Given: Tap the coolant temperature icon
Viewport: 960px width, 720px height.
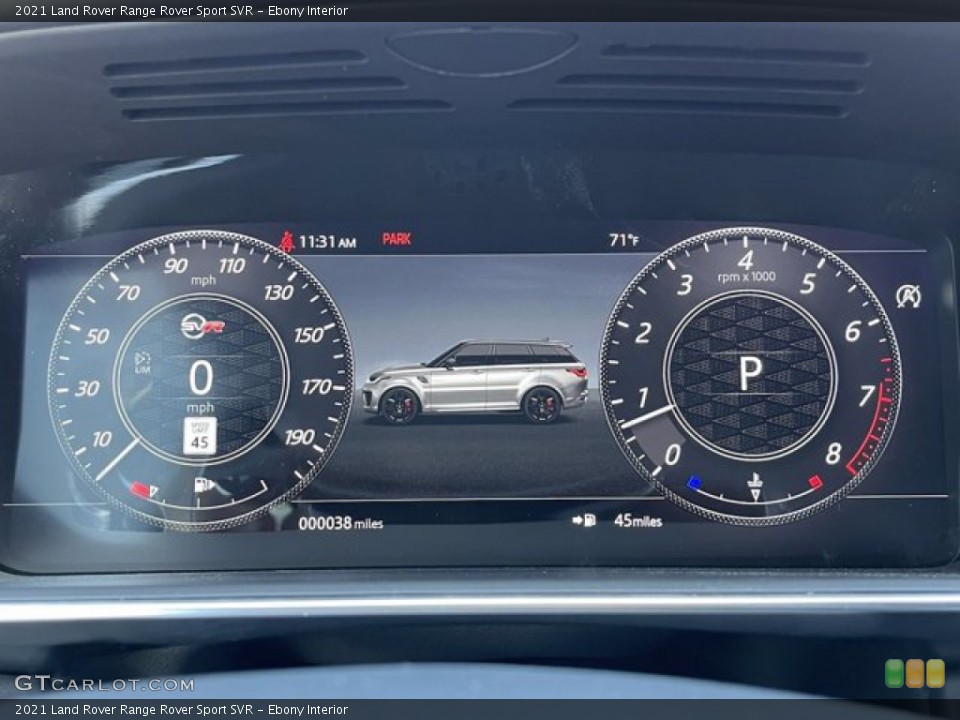Looking at the screenshot, I should point(755,487).
